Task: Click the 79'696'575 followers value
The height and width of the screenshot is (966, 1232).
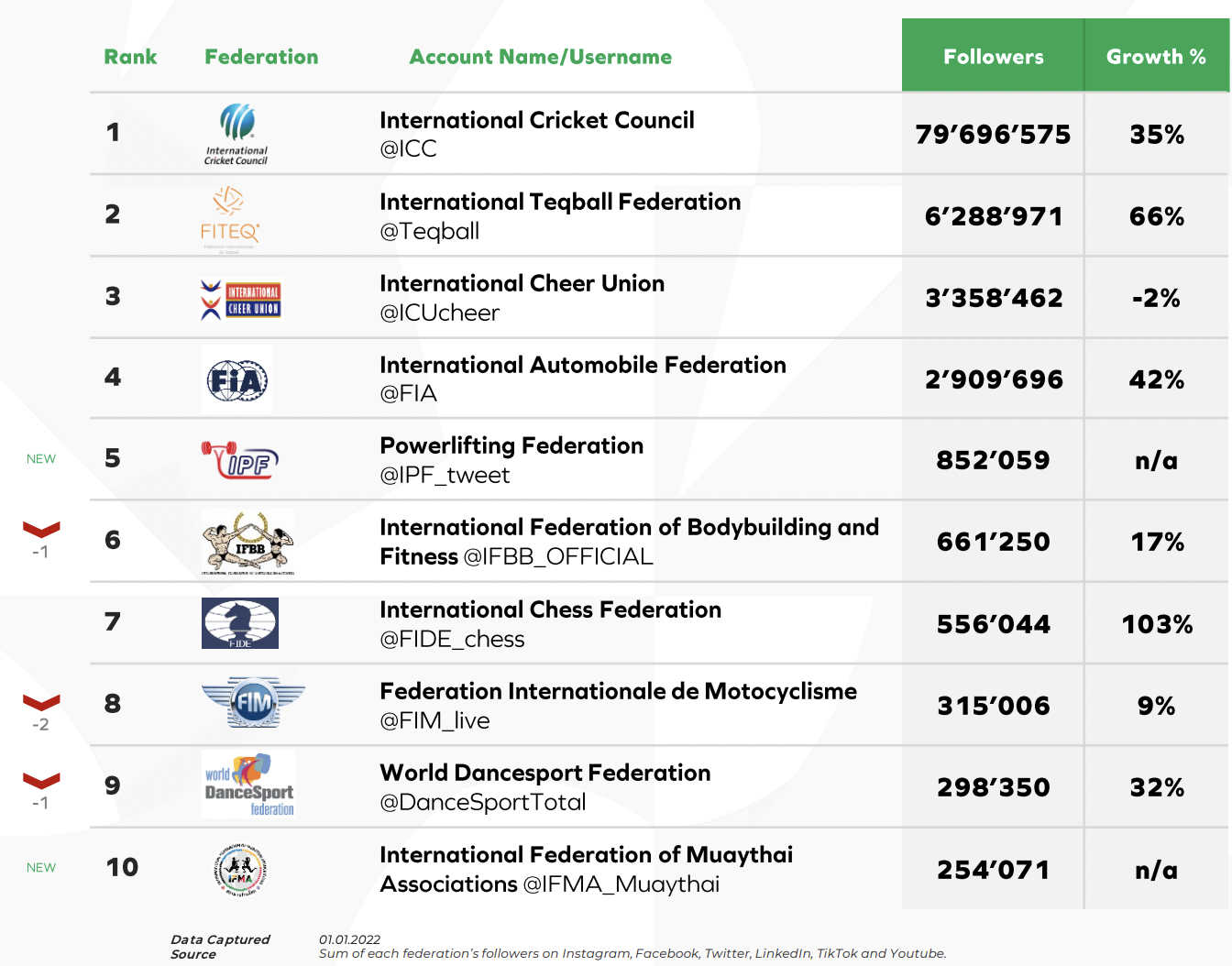Action: [993, 135]
